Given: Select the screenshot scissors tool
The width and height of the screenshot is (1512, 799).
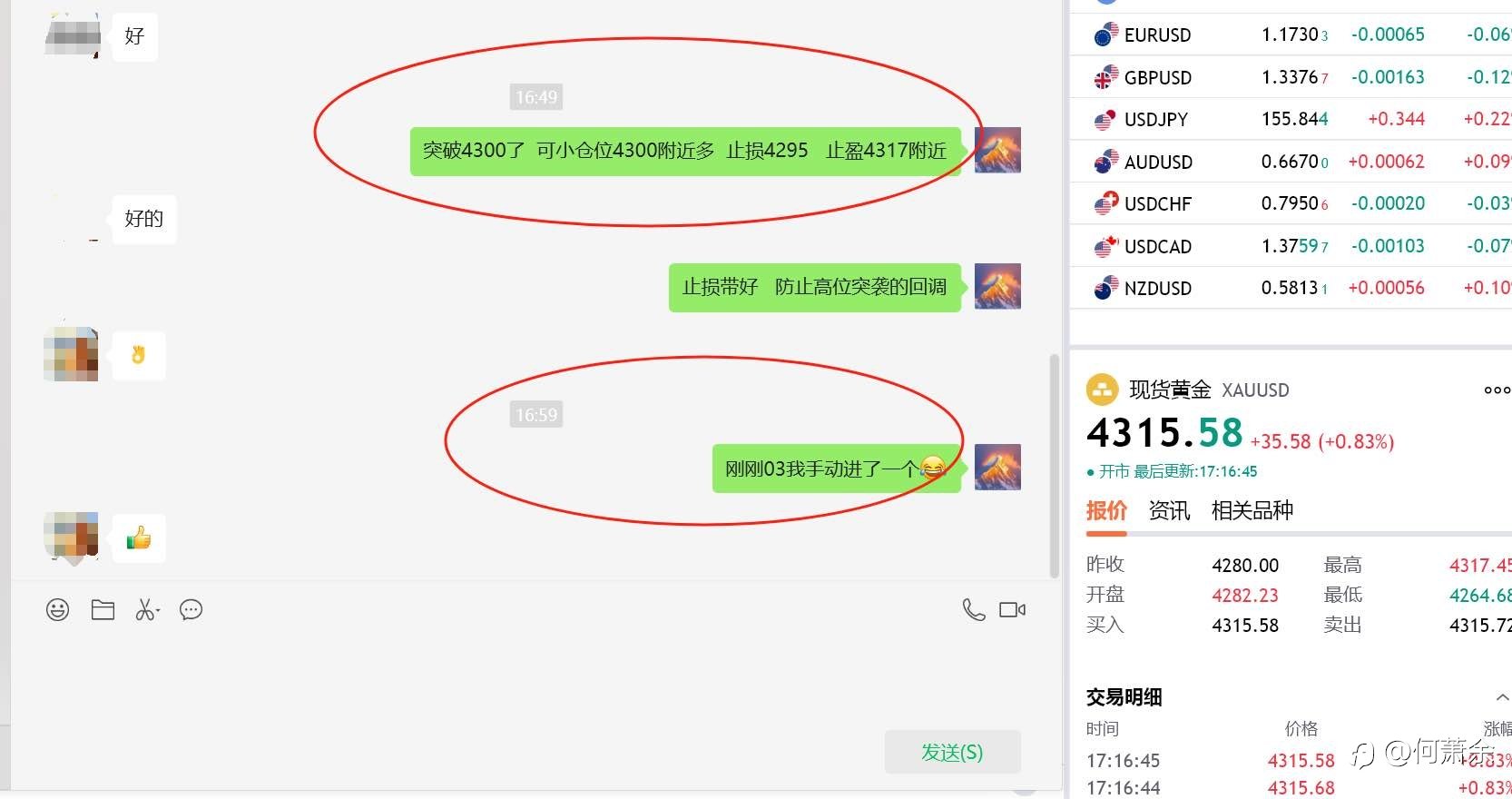Looking at the screenshot, I should (x=144, y=610).
